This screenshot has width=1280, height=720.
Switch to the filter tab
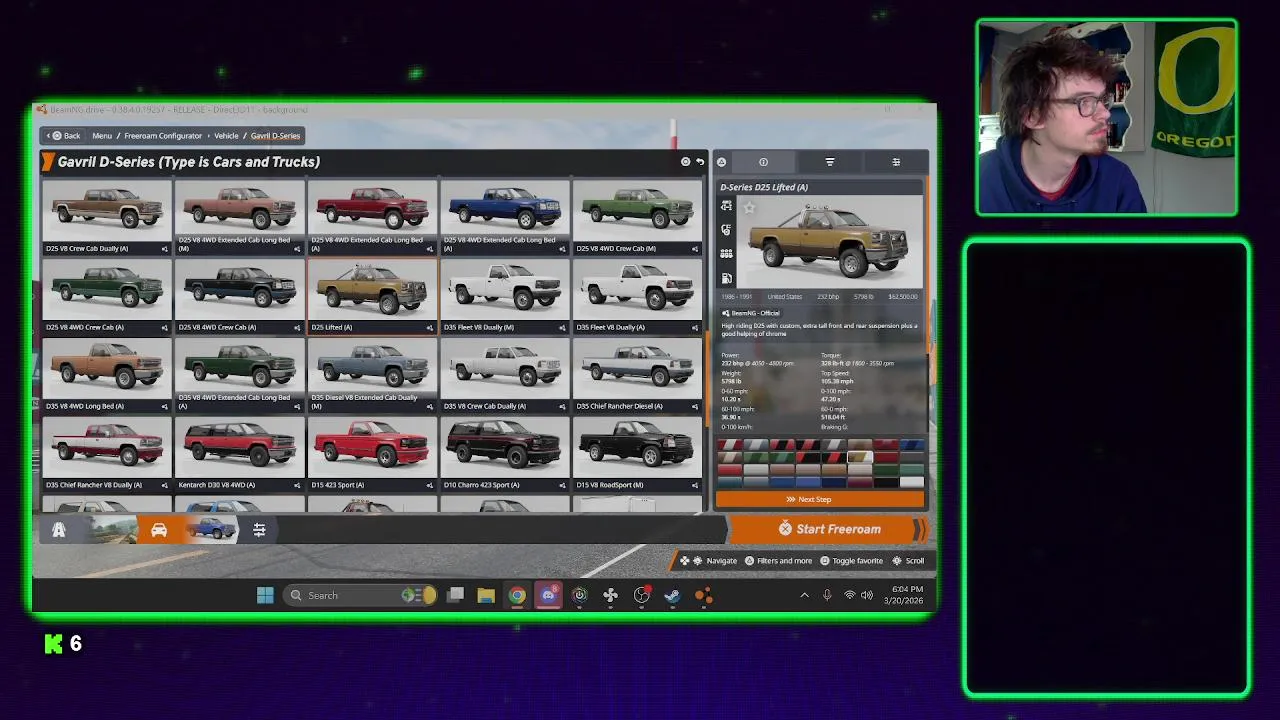(x=829, y=162)
